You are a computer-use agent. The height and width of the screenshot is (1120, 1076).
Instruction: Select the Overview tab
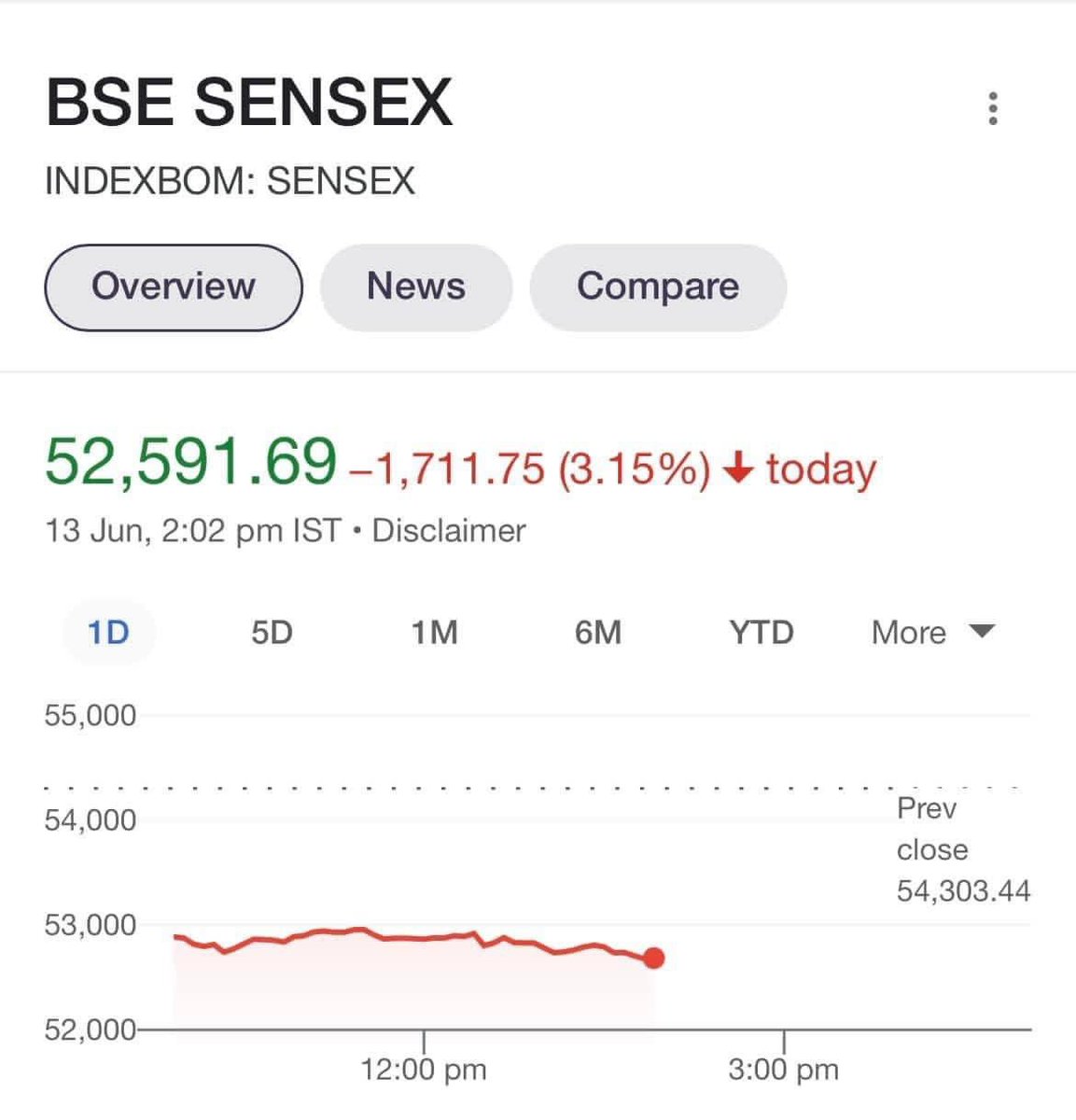174,287
